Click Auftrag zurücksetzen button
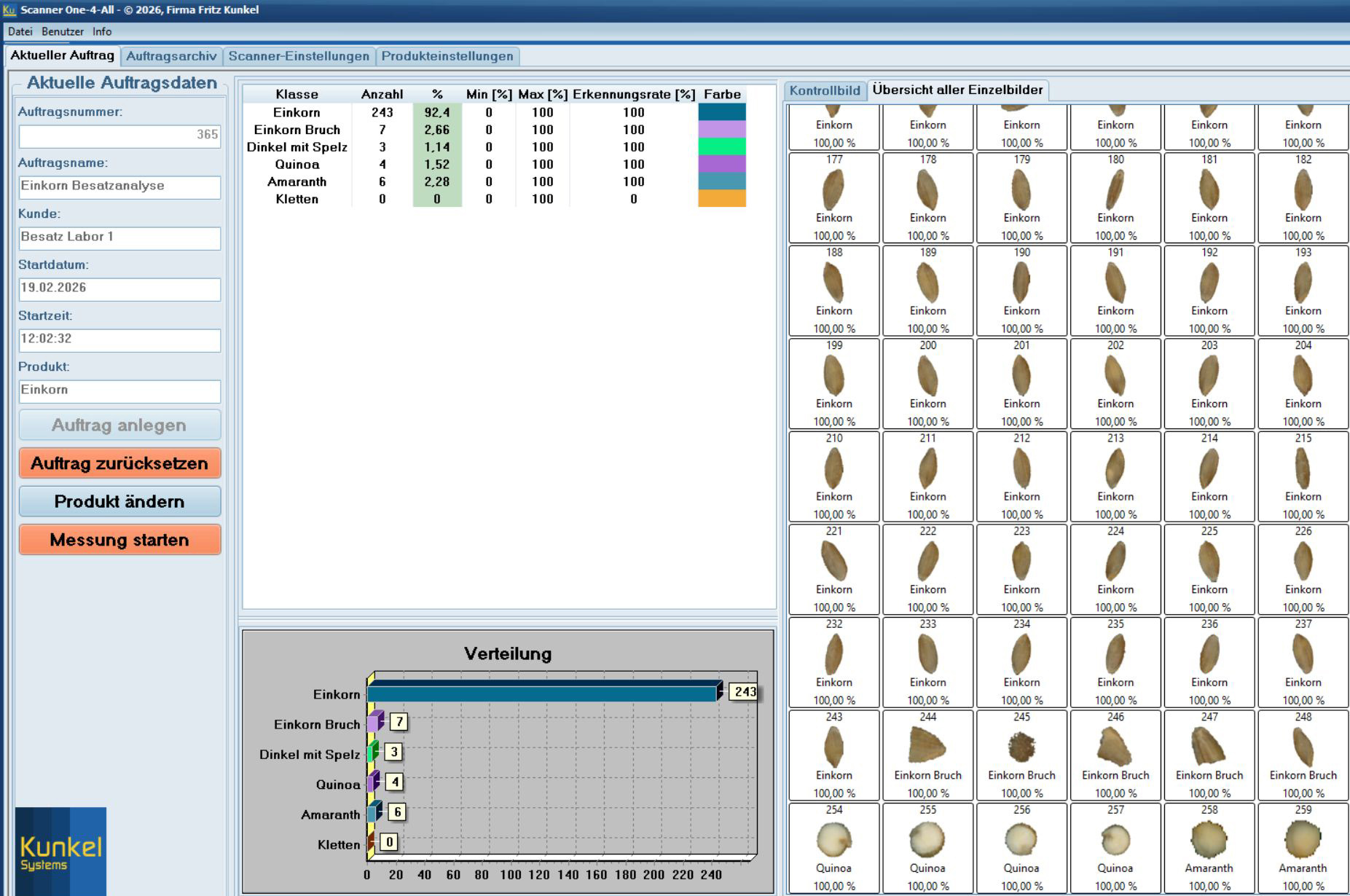Screen dimensions: 1350x896 [x=119, y=463]
